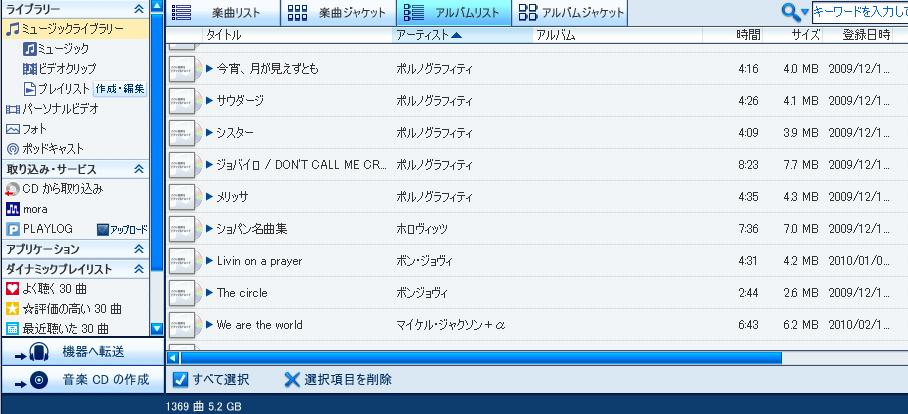The height and width of the screenshot is (414, 908).
Task: Collapse the アプリケーション section
Action: tap(139, 249)
